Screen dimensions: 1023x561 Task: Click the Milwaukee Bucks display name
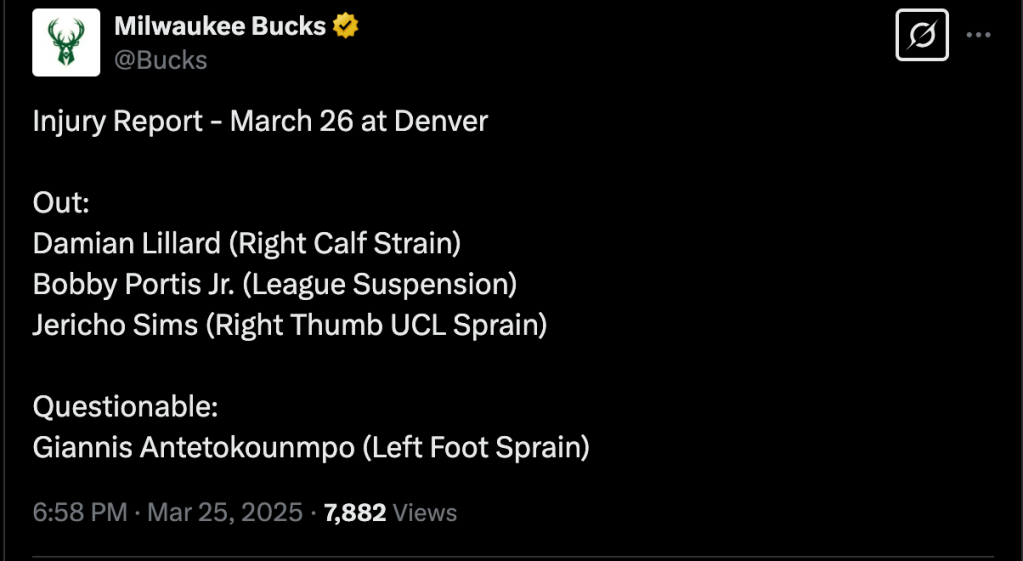point(220,26)
